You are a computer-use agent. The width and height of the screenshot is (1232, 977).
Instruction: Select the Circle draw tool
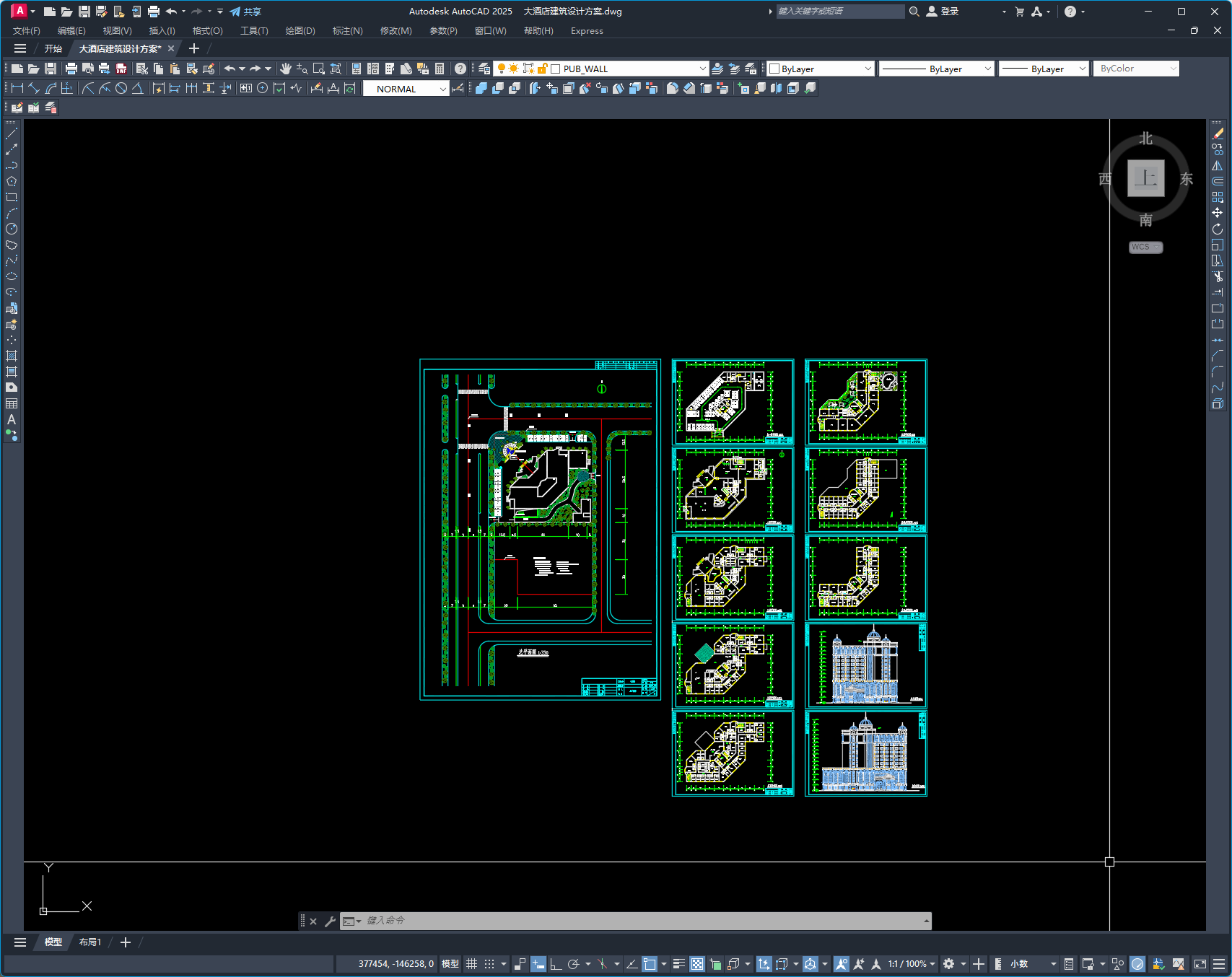click(x=12, y=229)
